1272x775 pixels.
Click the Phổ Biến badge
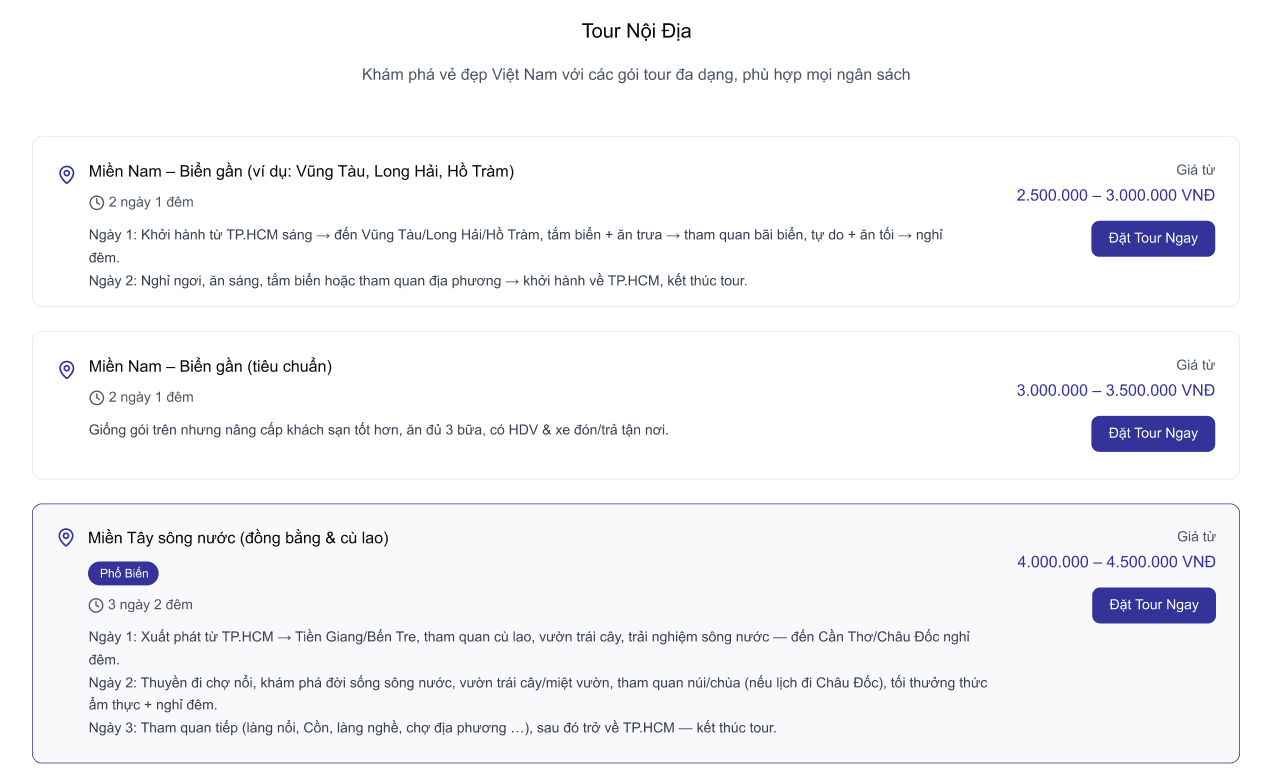(x=124, y=574)
